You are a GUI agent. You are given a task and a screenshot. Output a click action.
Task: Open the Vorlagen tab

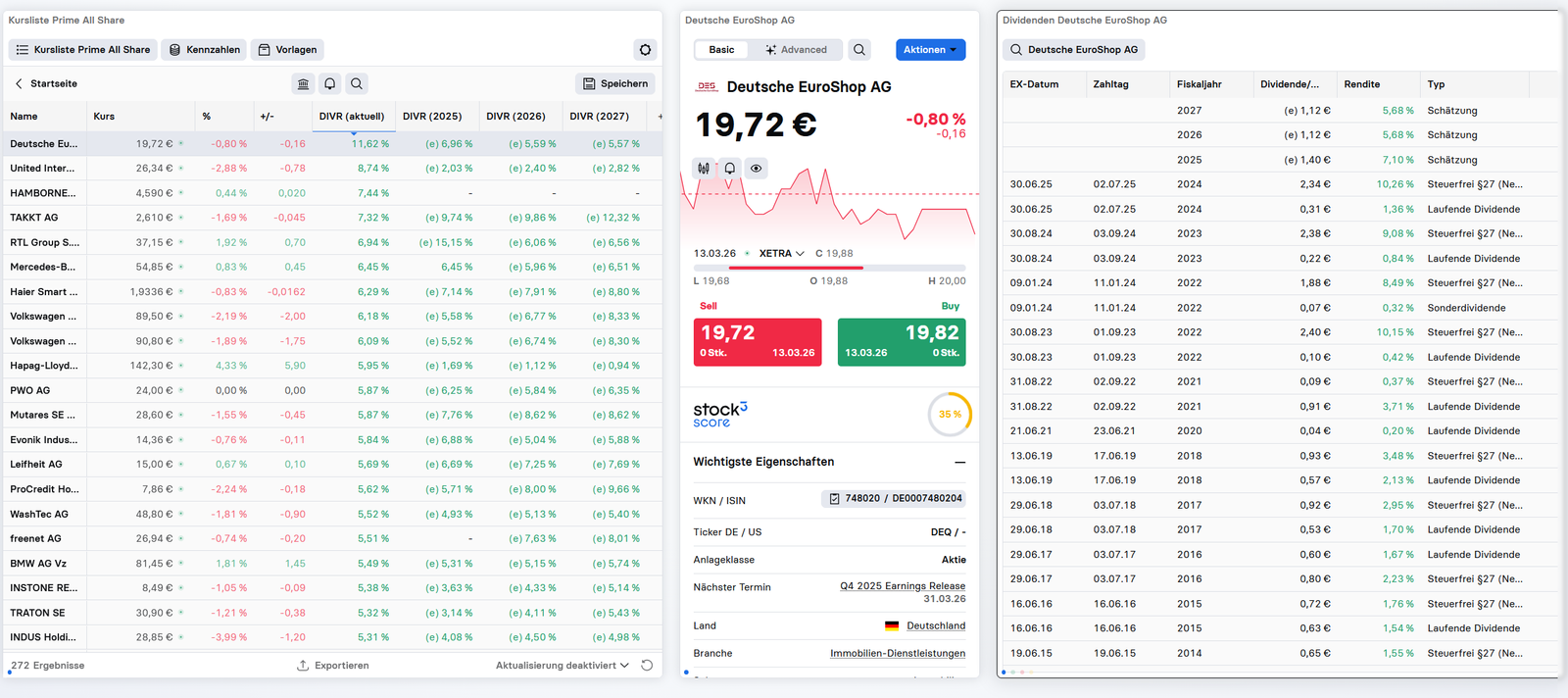click(x=288, y=50)
